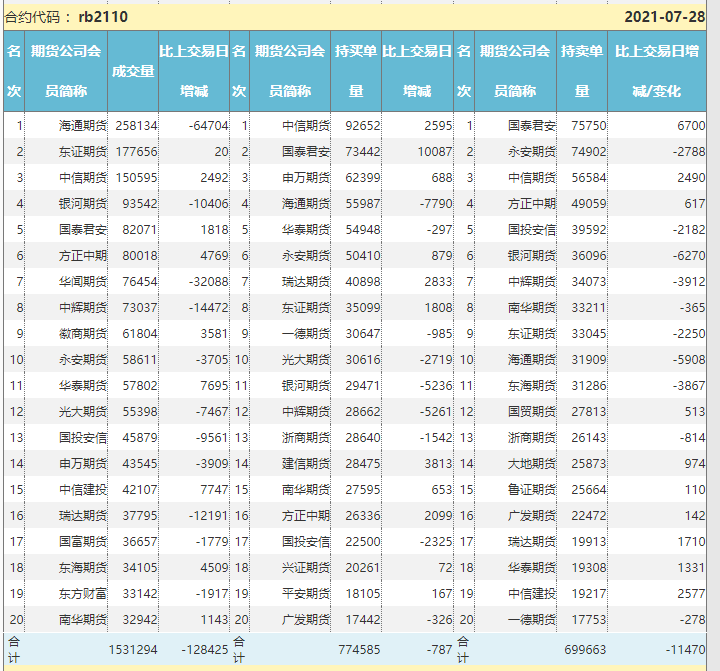This screenshot has width=720, height=671.
Task: Select 大地期货 in the short position ranking
Action: click(532, 463)
